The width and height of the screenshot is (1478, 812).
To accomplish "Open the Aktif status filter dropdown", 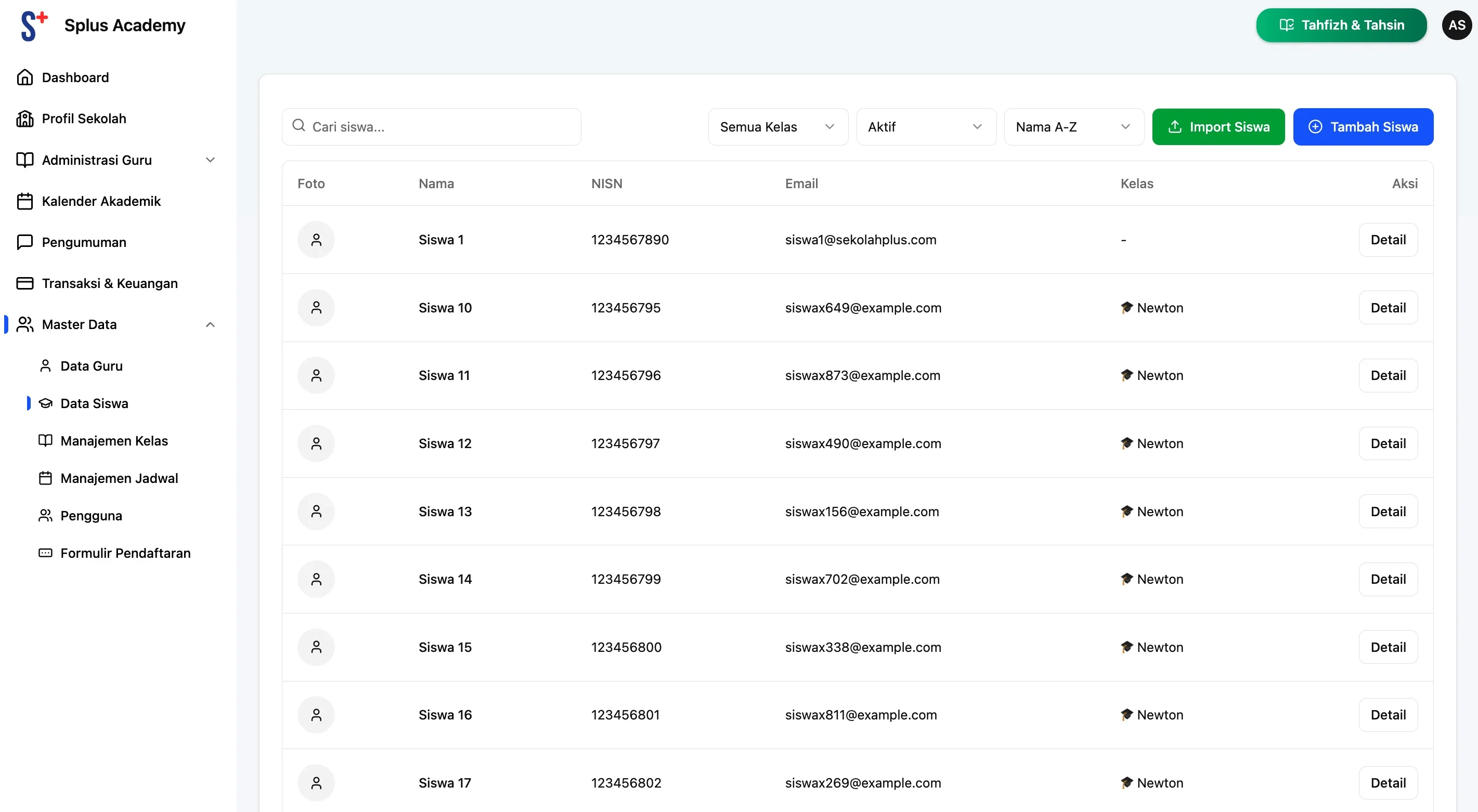I will (926, 126).
